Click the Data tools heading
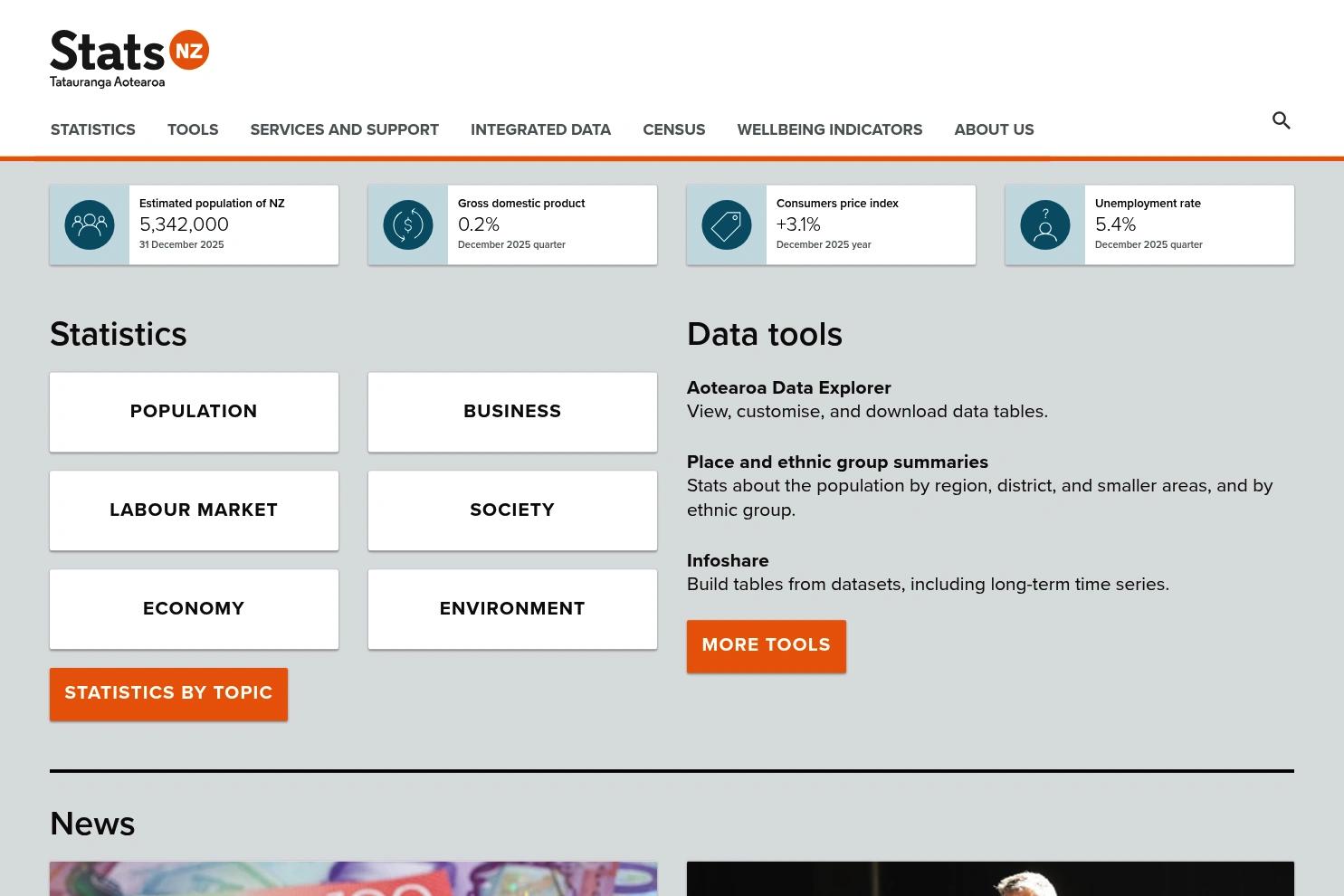The width and height of the screenshot is (1344, 896). [765, 334]
